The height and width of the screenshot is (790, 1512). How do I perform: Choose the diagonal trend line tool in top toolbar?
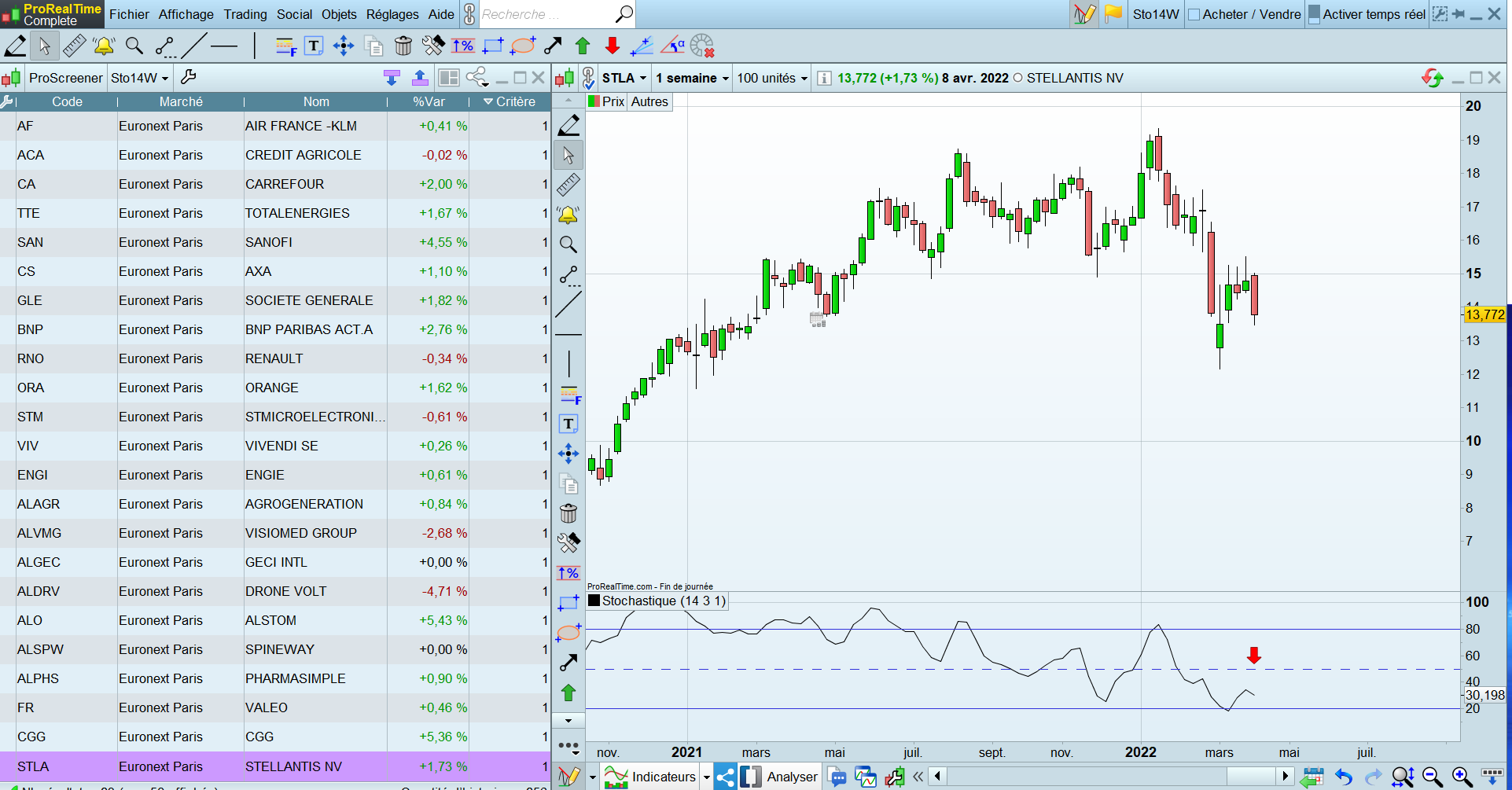(x=194, y=46)
